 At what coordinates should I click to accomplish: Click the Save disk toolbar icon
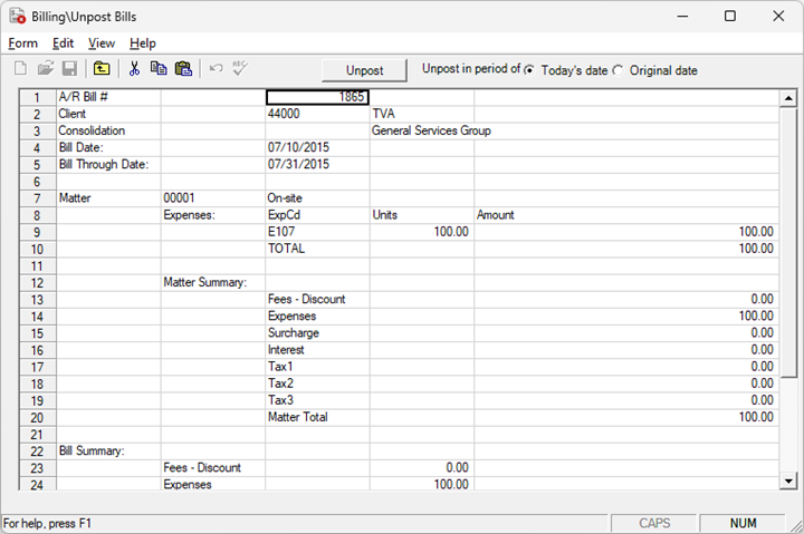click(x=69, y=69)
